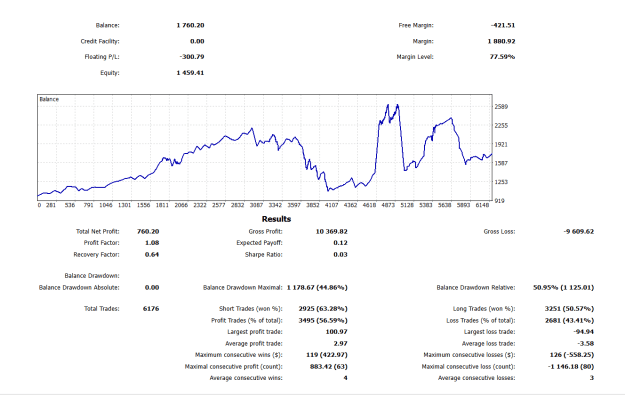625x395 pixels.
Task: Click Short Trades value 2925 (63.28%)
Action: [x=323, y=309]
